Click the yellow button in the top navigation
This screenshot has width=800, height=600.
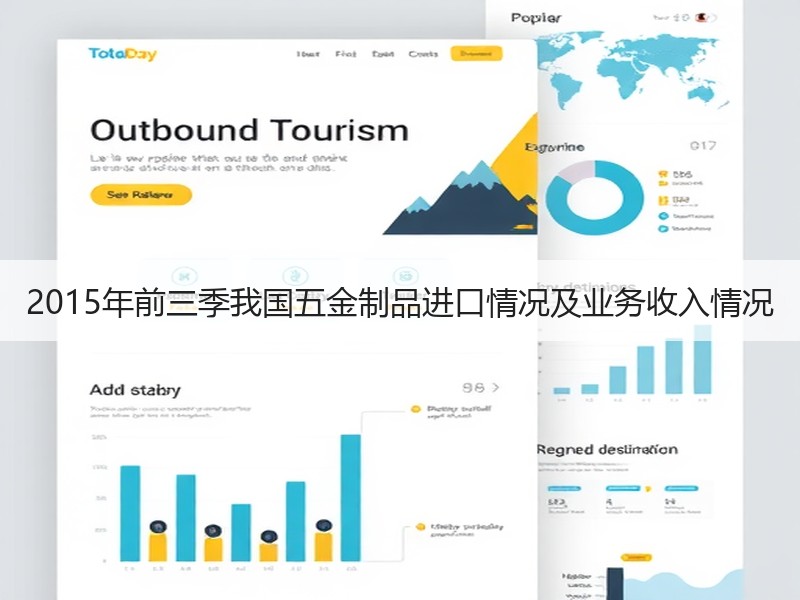click(476, 54)
